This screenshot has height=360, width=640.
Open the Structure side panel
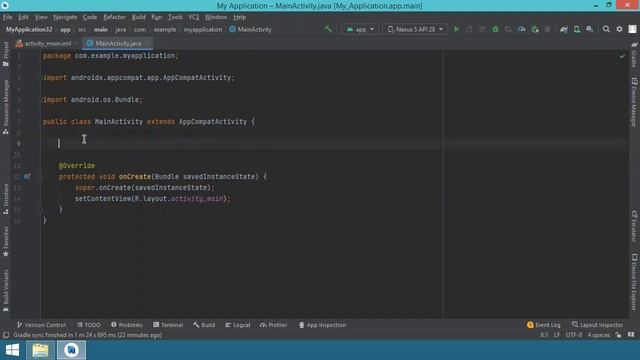6,199
